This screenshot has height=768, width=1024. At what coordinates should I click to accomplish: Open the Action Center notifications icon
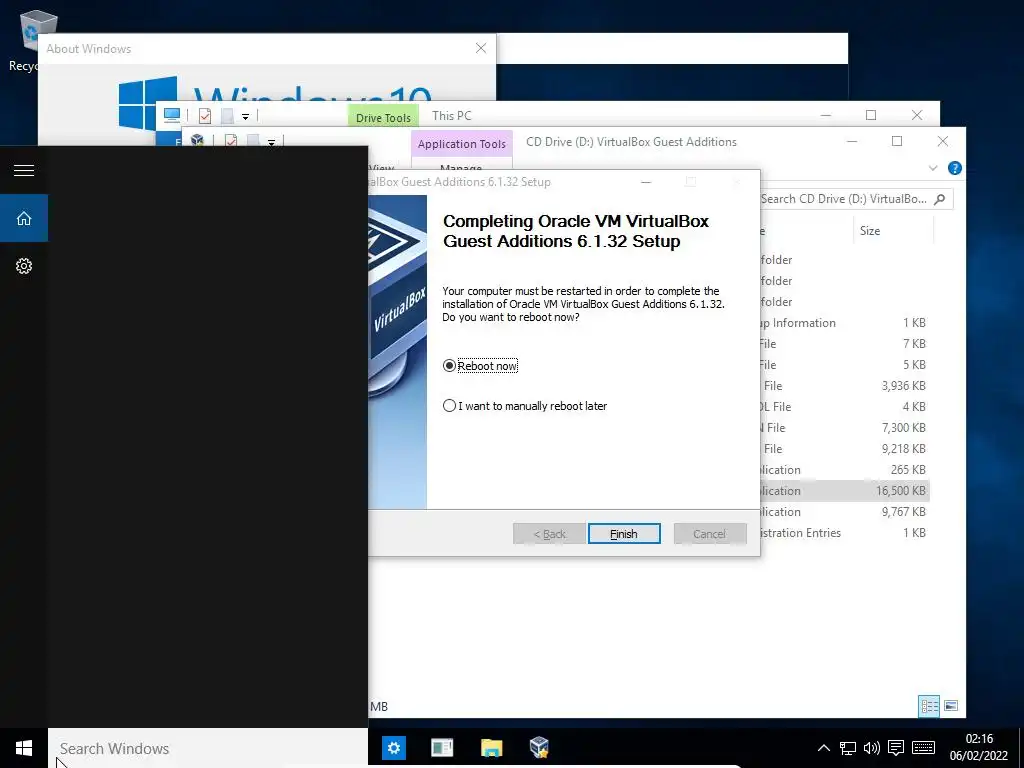pyautogui.click(x=896, y=748)
